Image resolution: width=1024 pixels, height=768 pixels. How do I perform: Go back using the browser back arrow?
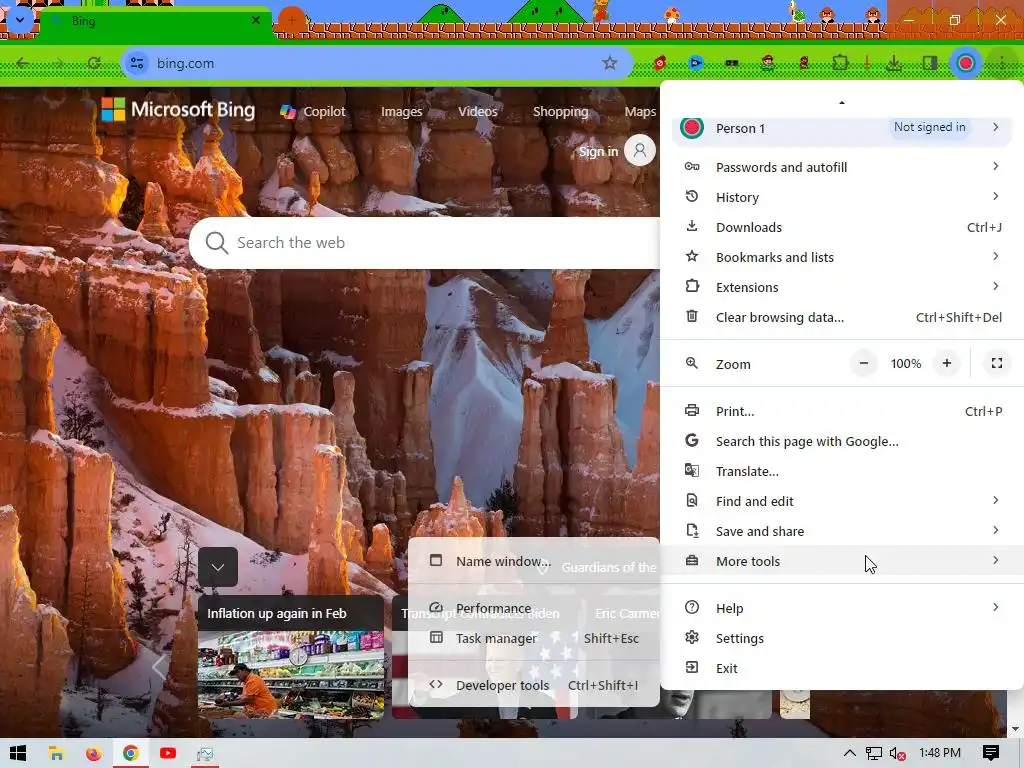click(22, 63)
